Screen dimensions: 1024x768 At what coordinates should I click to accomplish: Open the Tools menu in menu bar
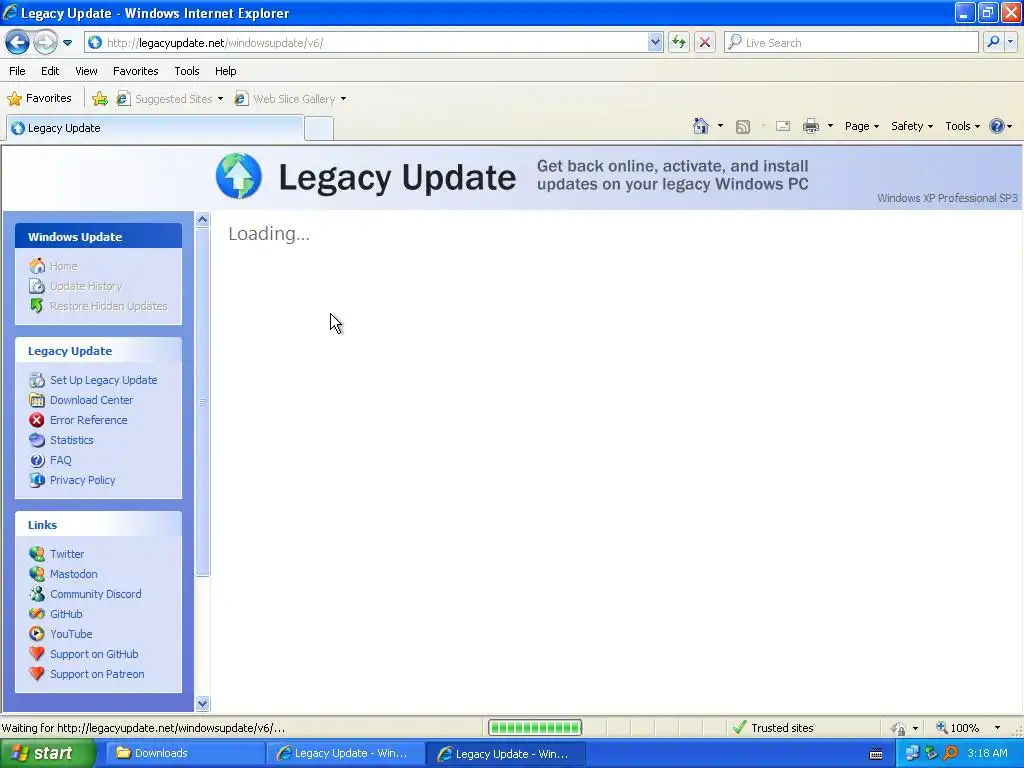coord(187,71)
